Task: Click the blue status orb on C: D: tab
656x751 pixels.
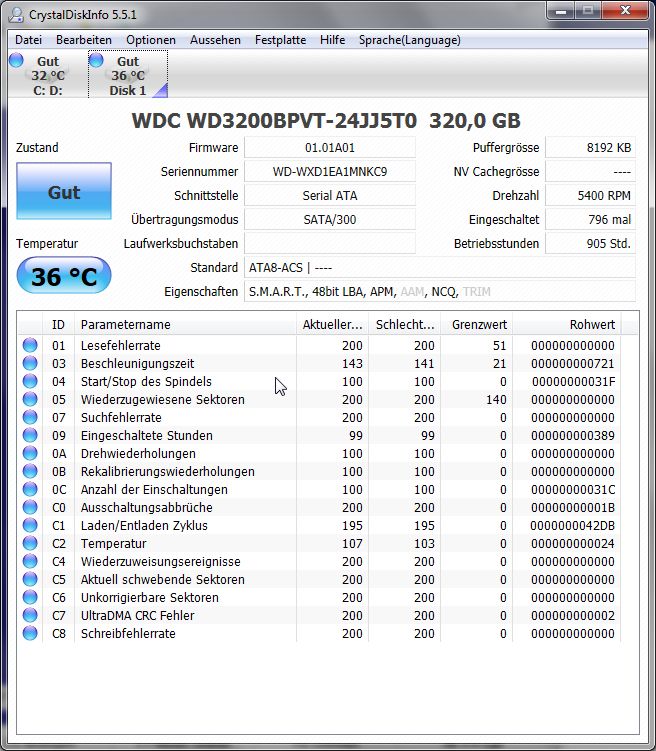Action: click(x=16, y=60)
